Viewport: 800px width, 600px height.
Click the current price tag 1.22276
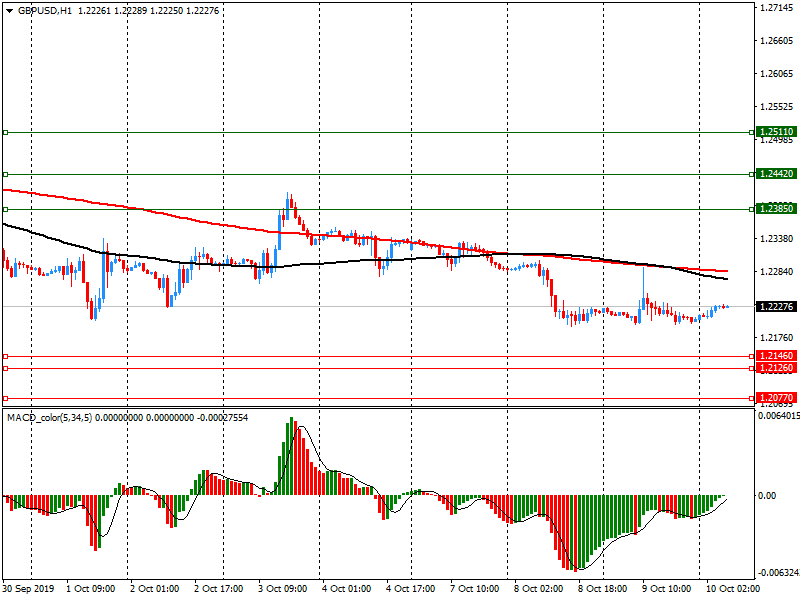click(x=776, y=306)
